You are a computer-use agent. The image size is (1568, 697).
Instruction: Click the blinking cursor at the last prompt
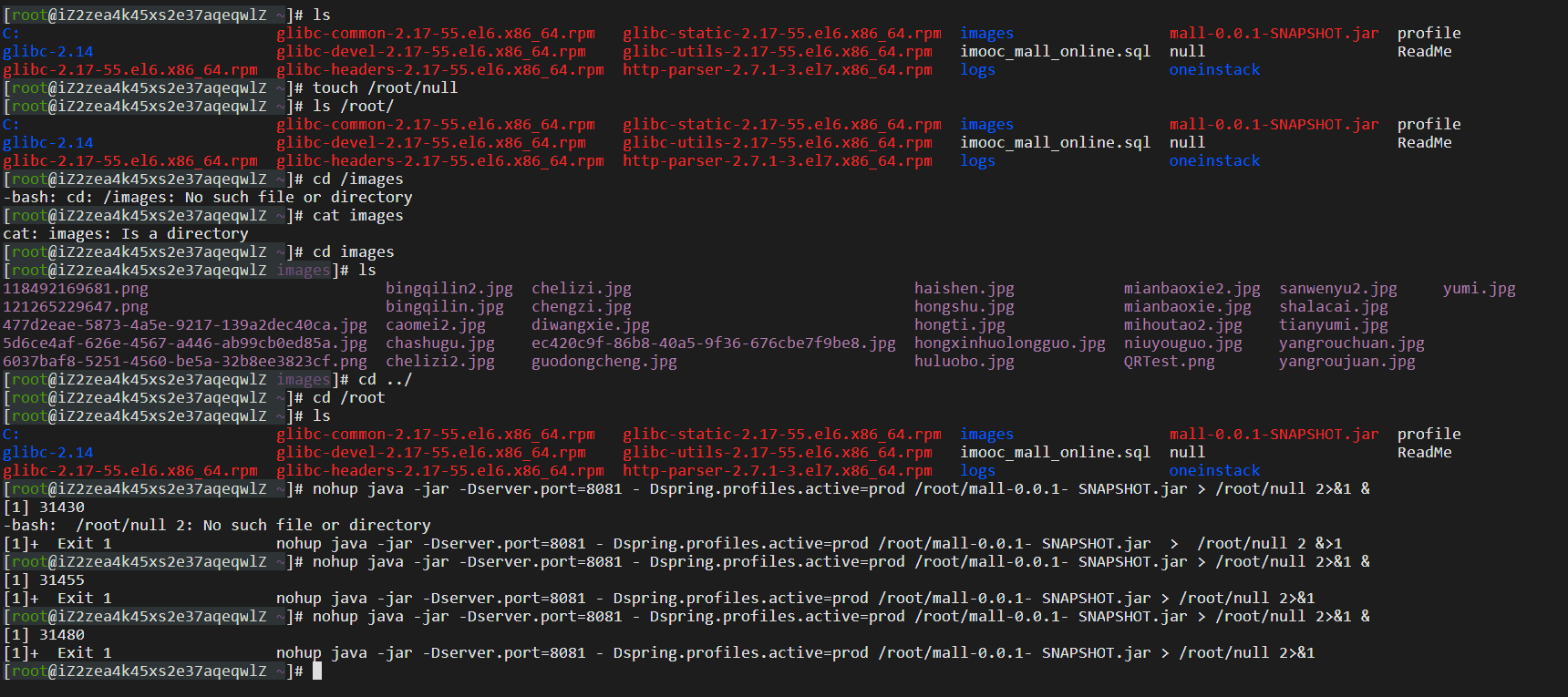317,671
